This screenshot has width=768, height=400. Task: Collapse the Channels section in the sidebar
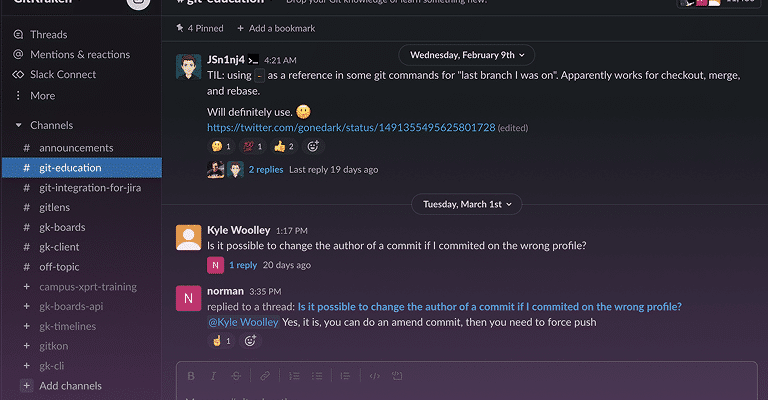click(x=18, y=125)
